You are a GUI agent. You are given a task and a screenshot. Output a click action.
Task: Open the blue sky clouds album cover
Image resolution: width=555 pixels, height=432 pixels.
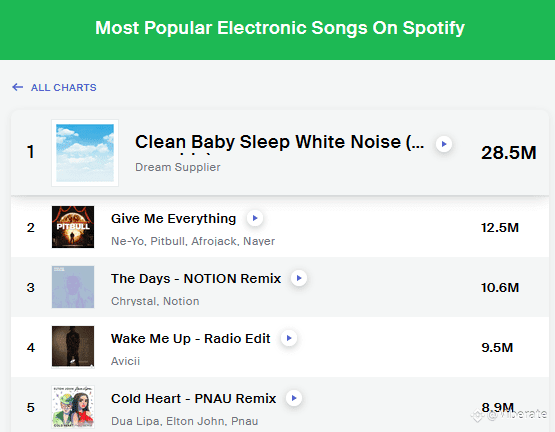(85, 153)
